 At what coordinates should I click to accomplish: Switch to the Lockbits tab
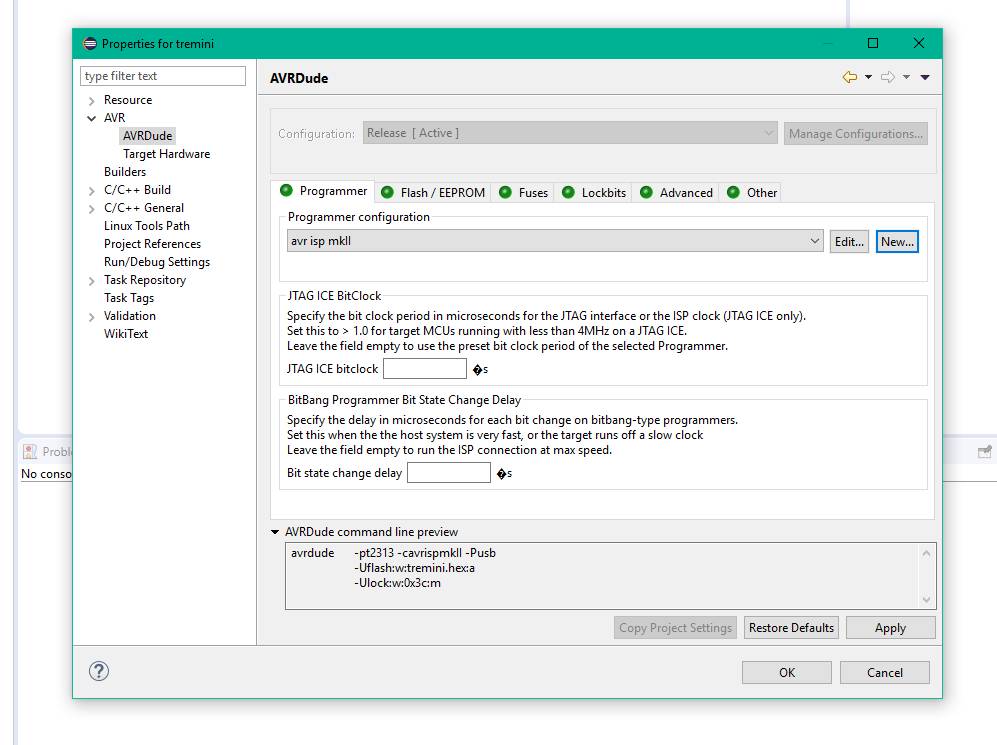pyautogui.click(x=595, y=193)
